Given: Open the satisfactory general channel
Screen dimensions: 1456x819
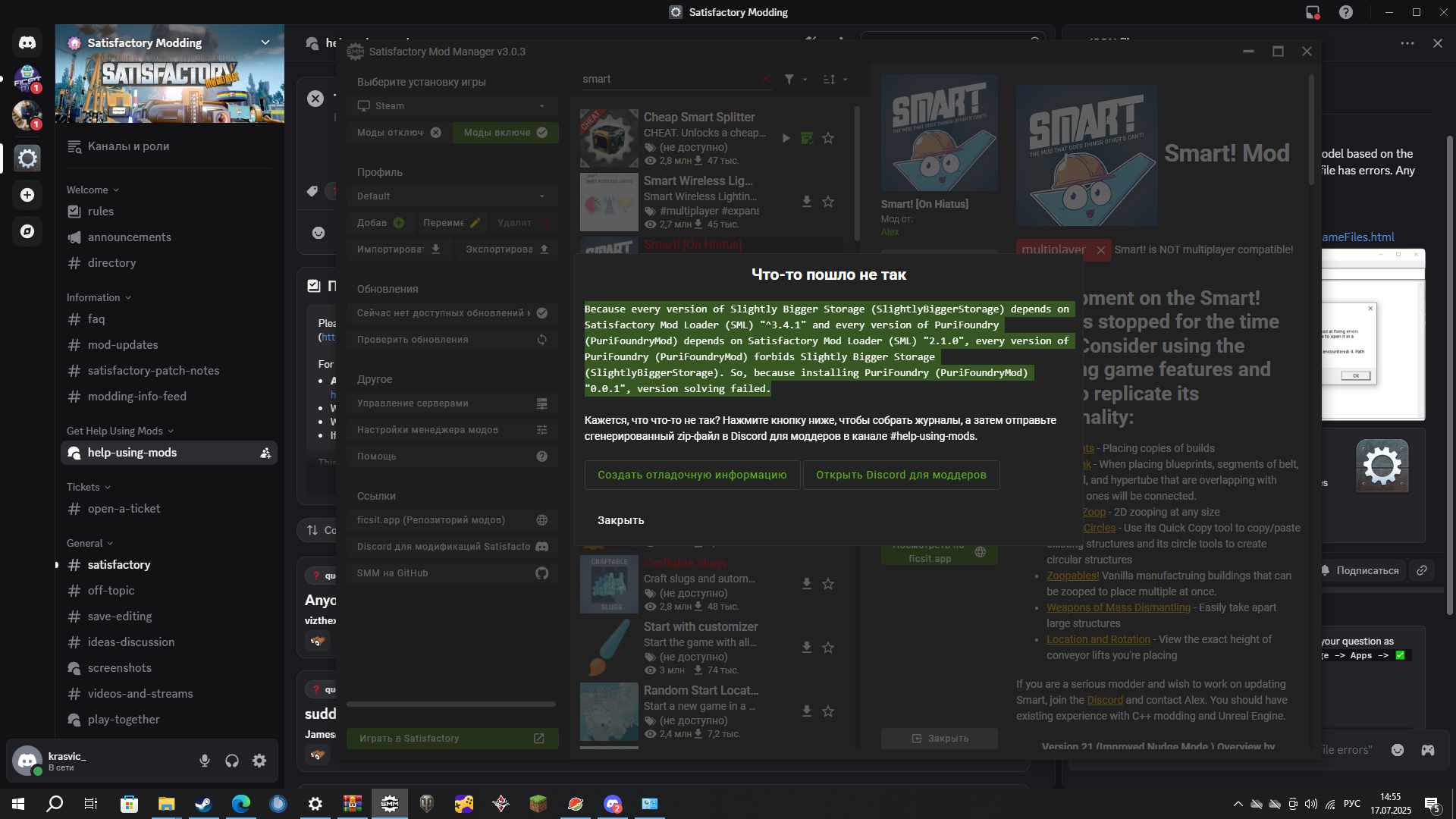Looking at the screenshot, I should [168, 565].
